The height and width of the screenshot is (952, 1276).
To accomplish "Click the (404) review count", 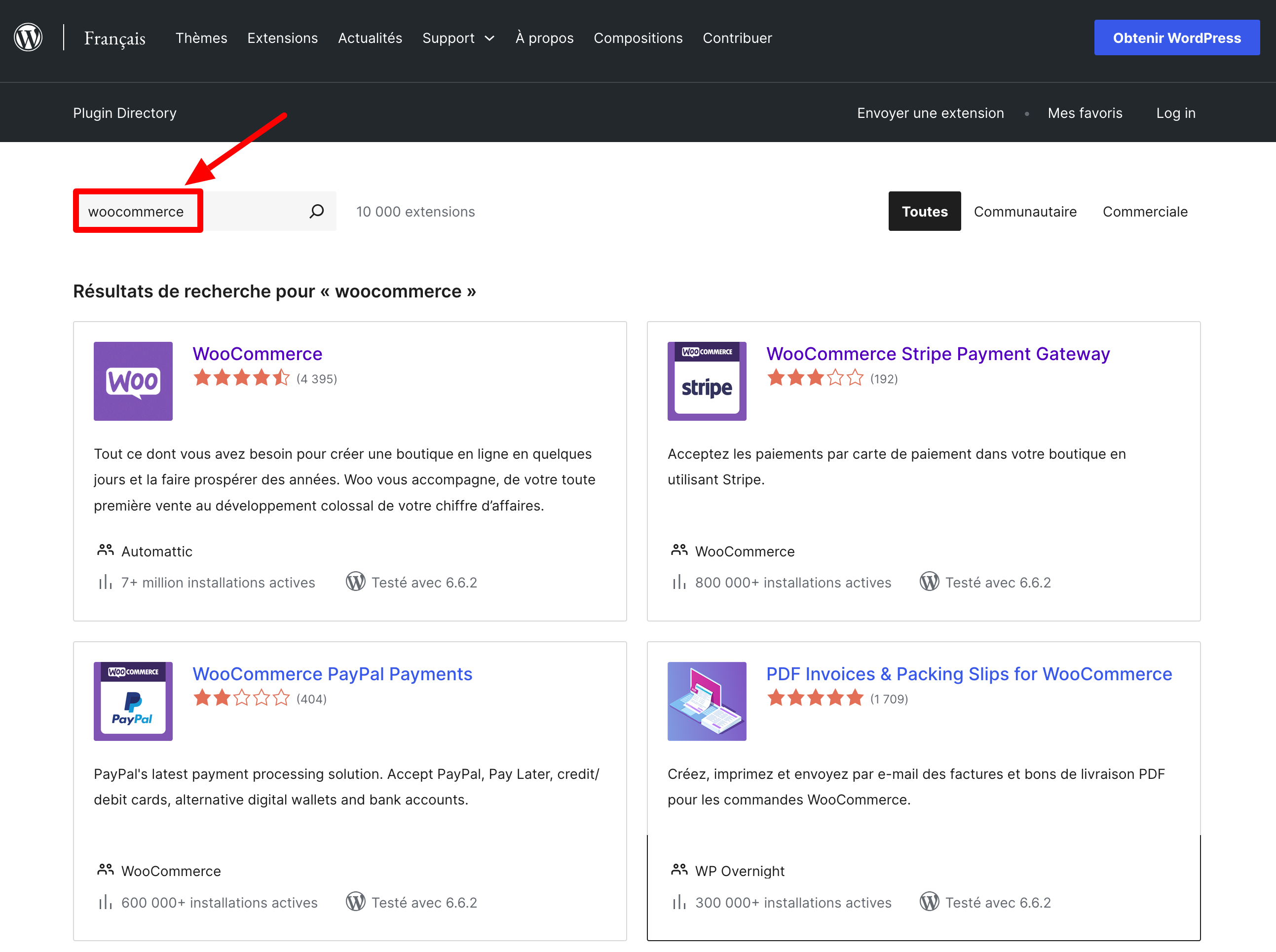I will [311, 699].
